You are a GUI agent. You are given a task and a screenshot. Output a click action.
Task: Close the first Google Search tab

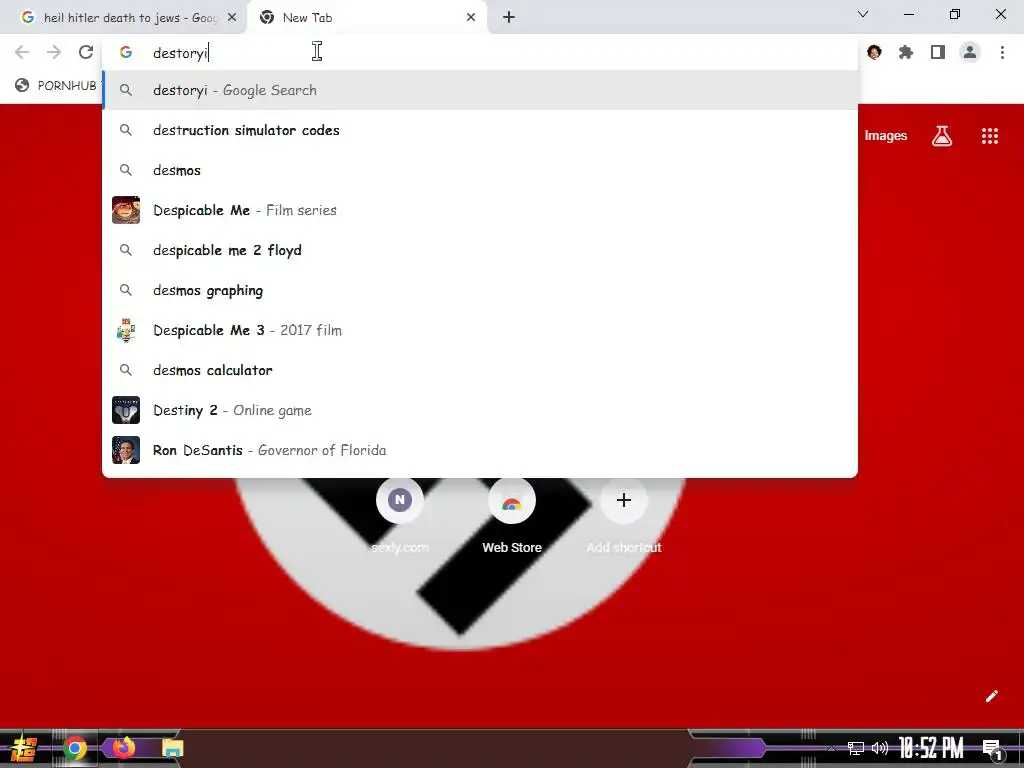pos(232,18)
